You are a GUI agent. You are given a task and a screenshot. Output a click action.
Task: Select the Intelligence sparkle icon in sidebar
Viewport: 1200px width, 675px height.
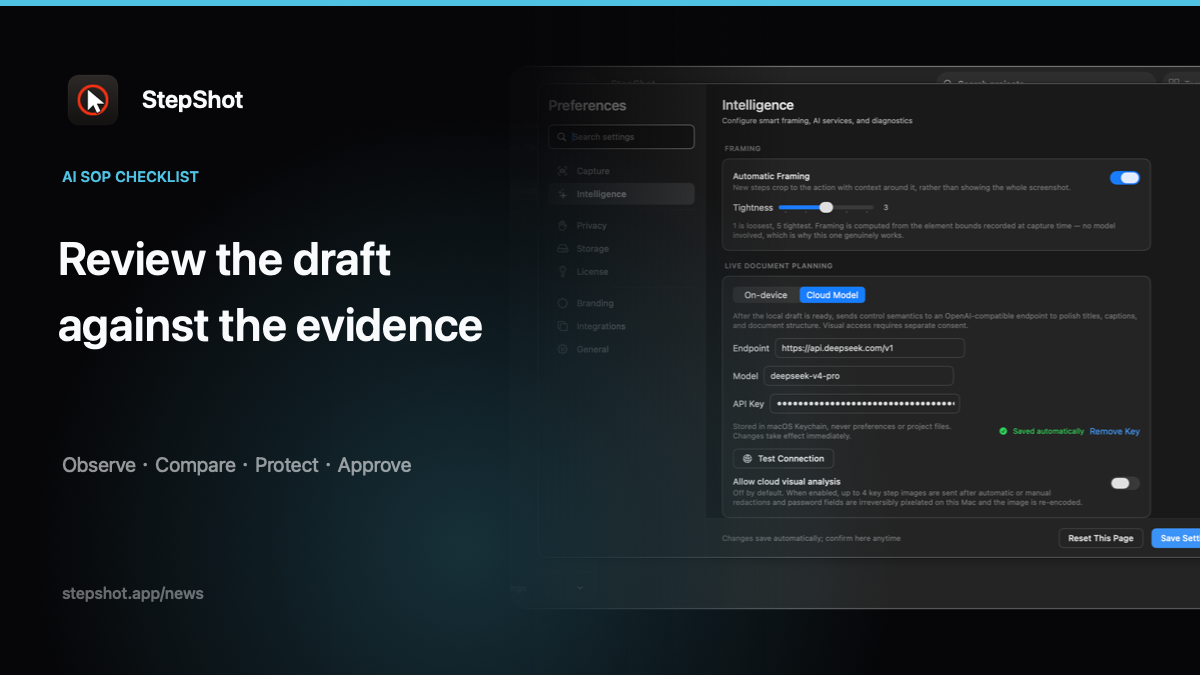[563, 194]
